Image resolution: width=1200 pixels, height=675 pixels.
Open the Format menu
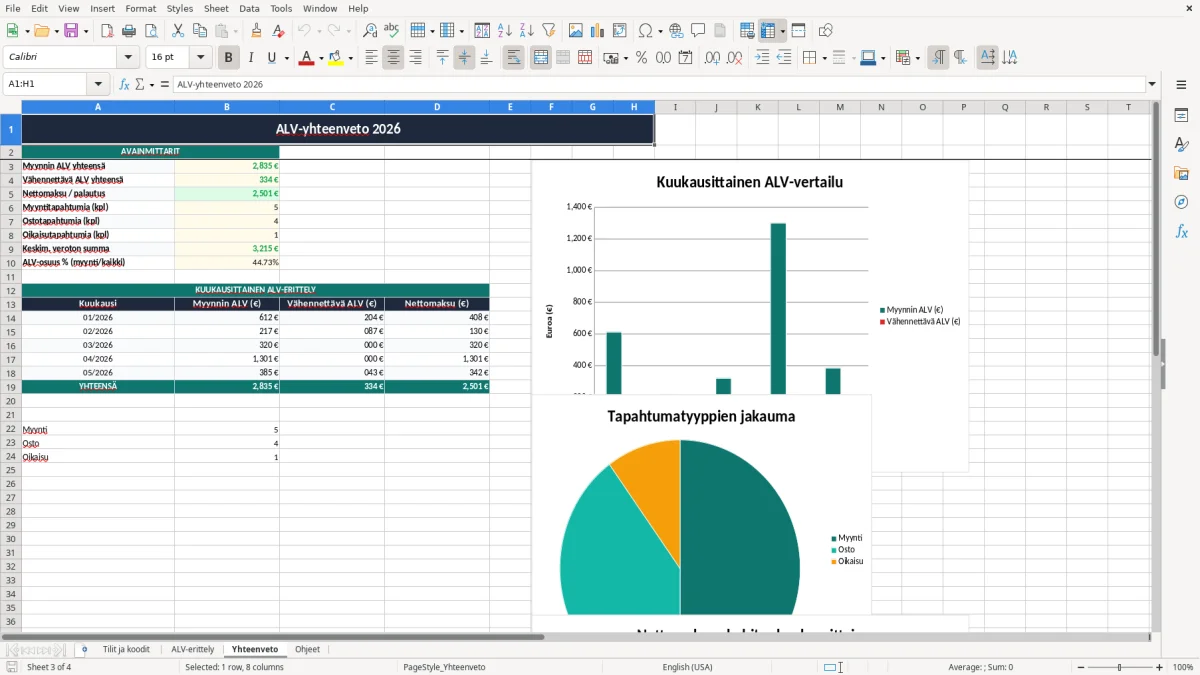click(140, 8)
